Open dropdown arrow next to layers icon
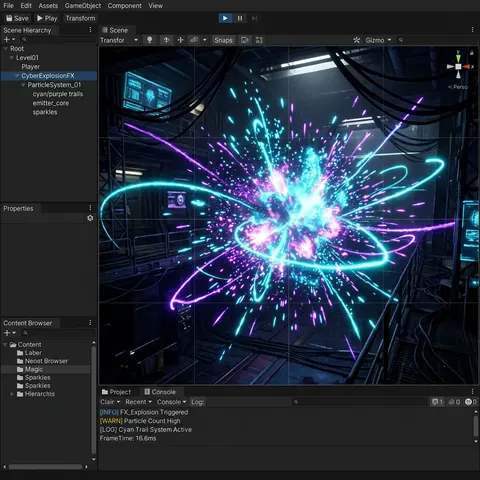 click(205, 40)
